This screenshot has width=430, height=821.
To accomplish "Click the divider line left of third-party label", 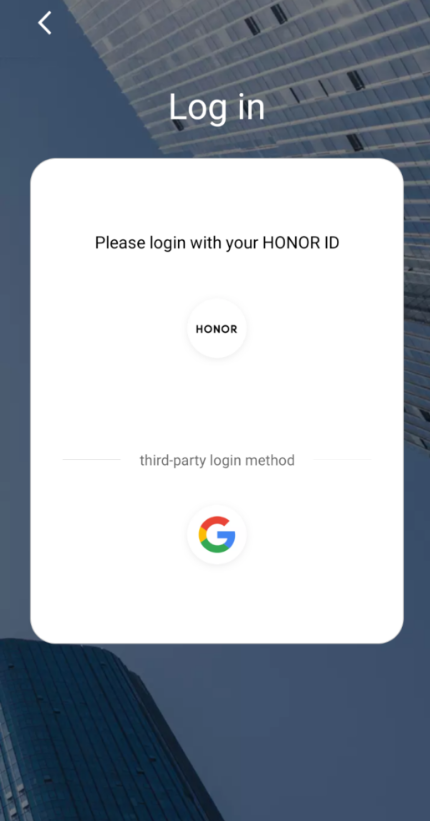I will tap(92, 460).
